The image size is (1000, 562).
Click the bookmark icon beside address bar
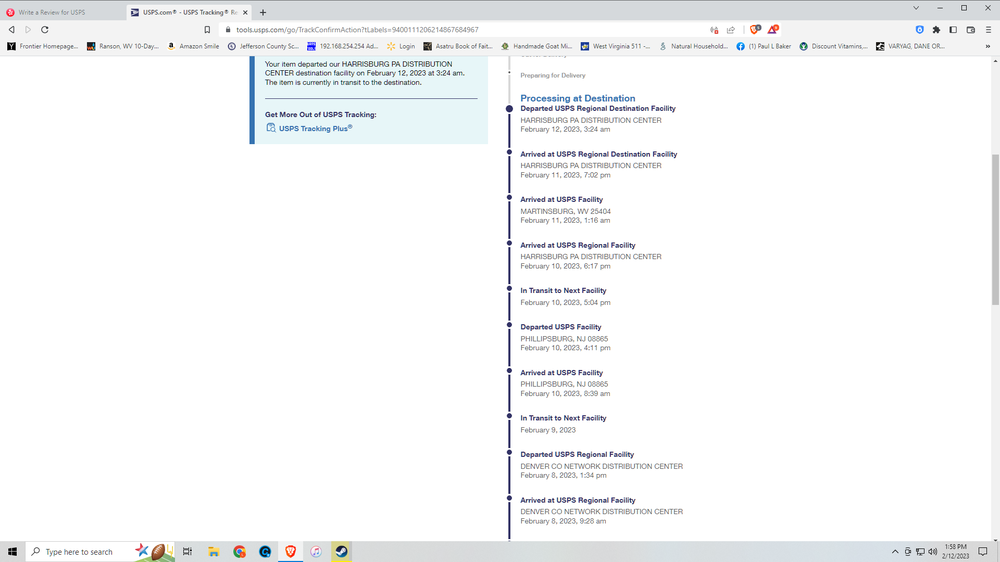[207, 30]
